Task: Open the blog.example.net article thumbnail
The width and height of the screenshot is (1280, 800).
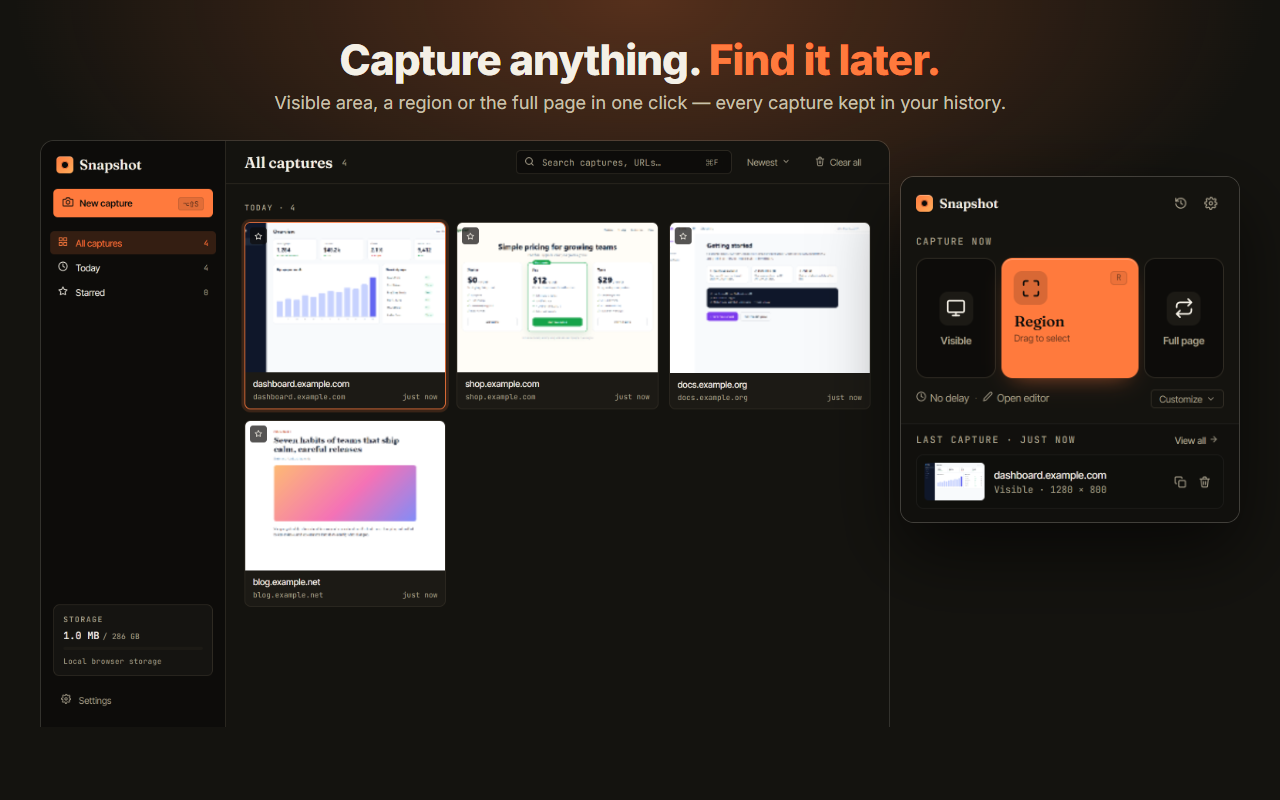Action: [346, 496]
